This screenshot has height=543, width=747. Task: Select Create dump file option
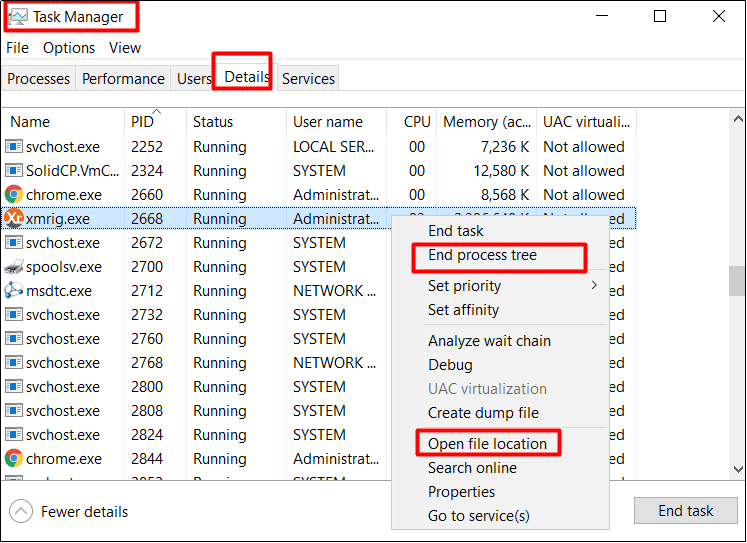(483, 412)
